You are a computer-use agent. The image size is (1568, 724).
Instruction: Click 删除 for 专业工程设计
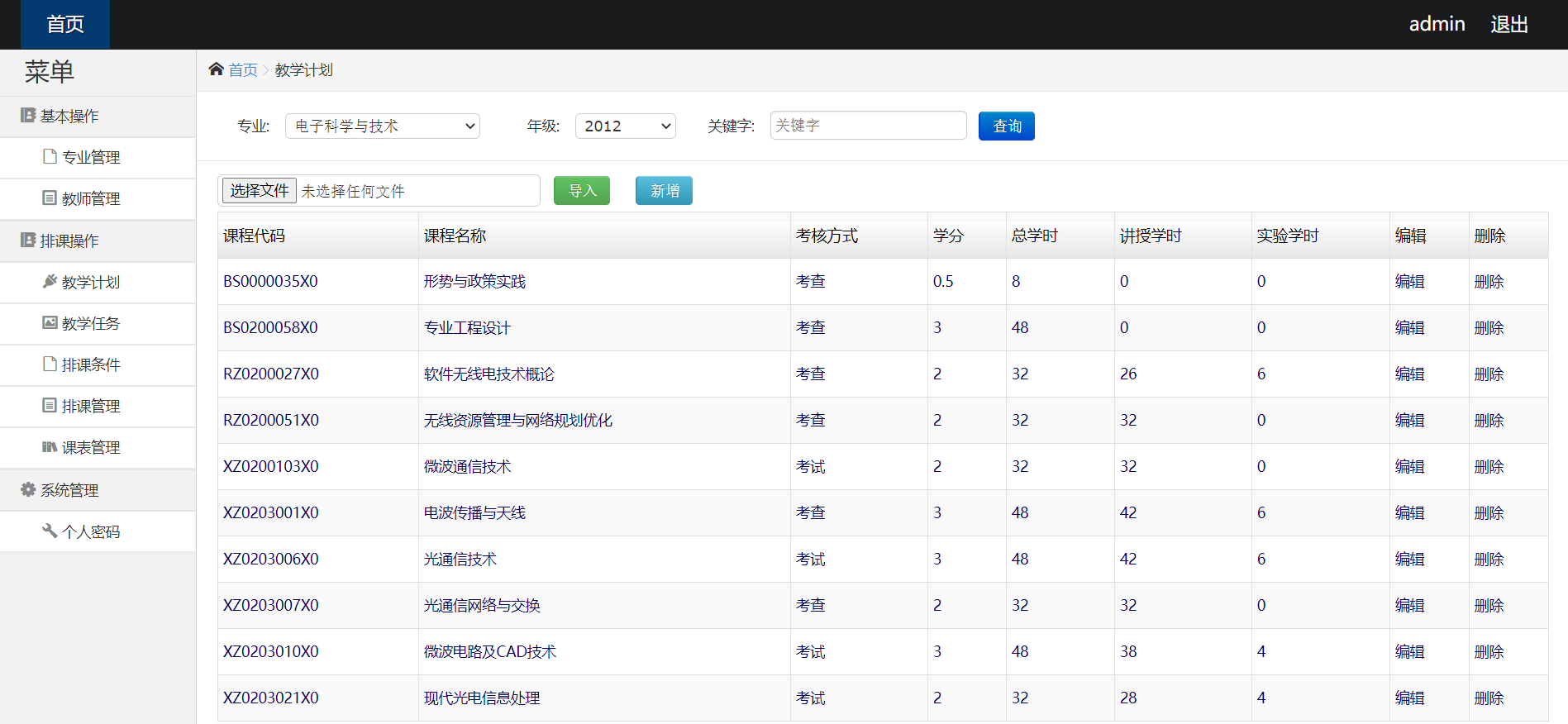(1489, 328)
